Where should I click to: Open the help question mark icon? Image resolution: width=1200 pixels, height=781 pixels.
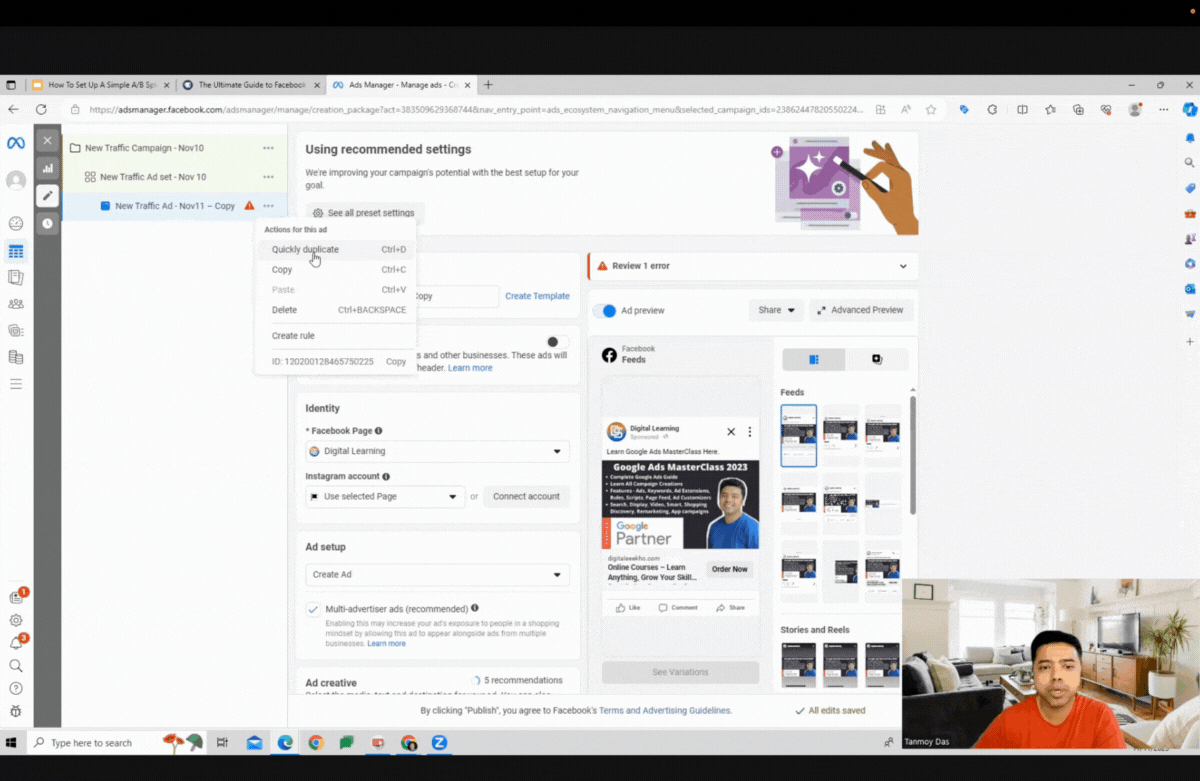(16, 689)
